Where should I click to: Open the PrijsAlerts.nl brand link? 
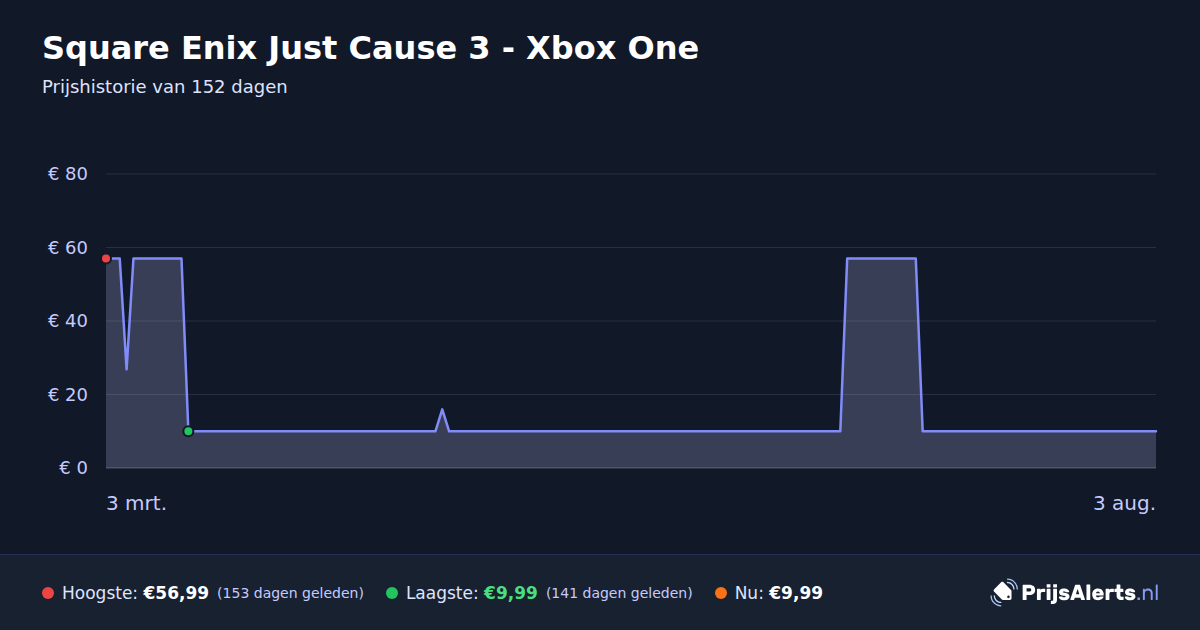[x=1075, y=593]
